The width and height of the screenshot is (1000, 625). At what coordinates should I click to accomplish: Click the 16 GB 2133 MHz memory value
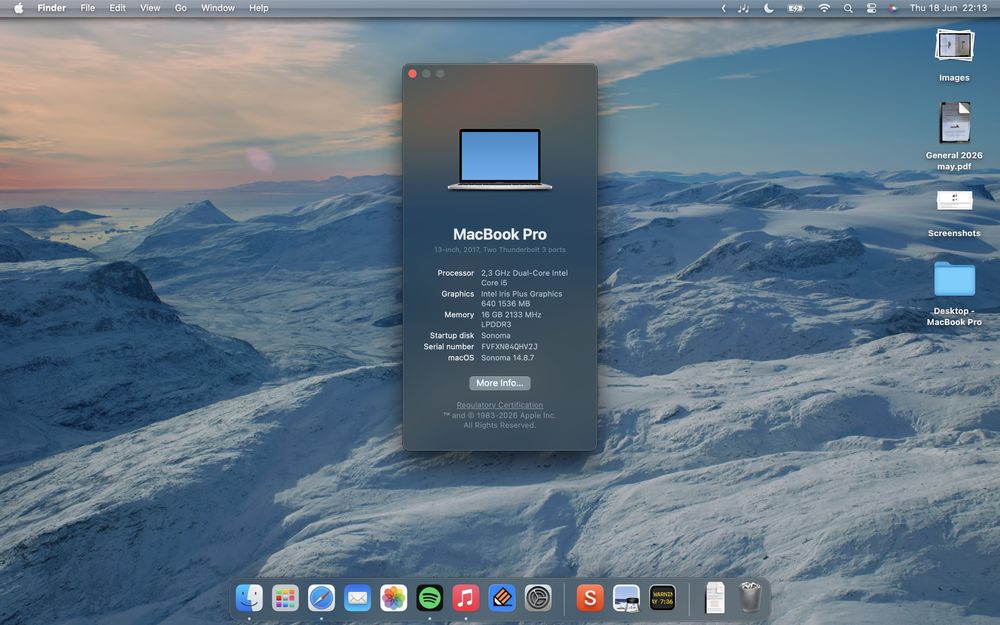[511, 320]
